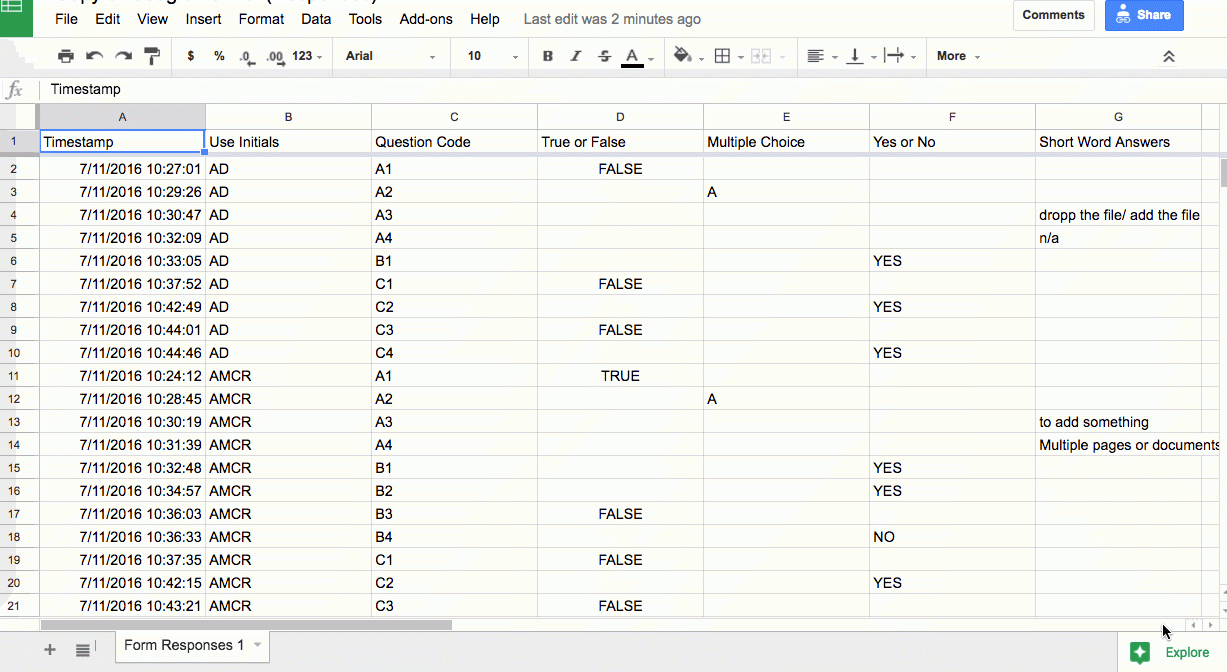This screenshot has width=1227, height=672.
Task: Click the Print icon
Action: (66, 56)
